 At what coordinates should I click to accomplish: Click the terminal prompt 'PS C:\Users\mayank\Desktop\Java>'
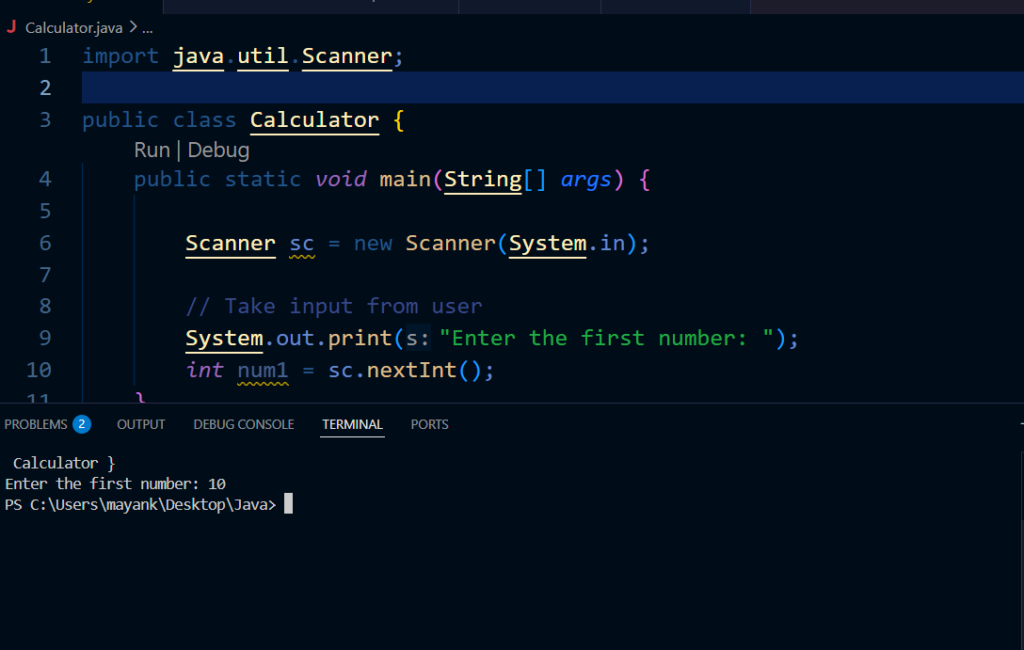140,505
